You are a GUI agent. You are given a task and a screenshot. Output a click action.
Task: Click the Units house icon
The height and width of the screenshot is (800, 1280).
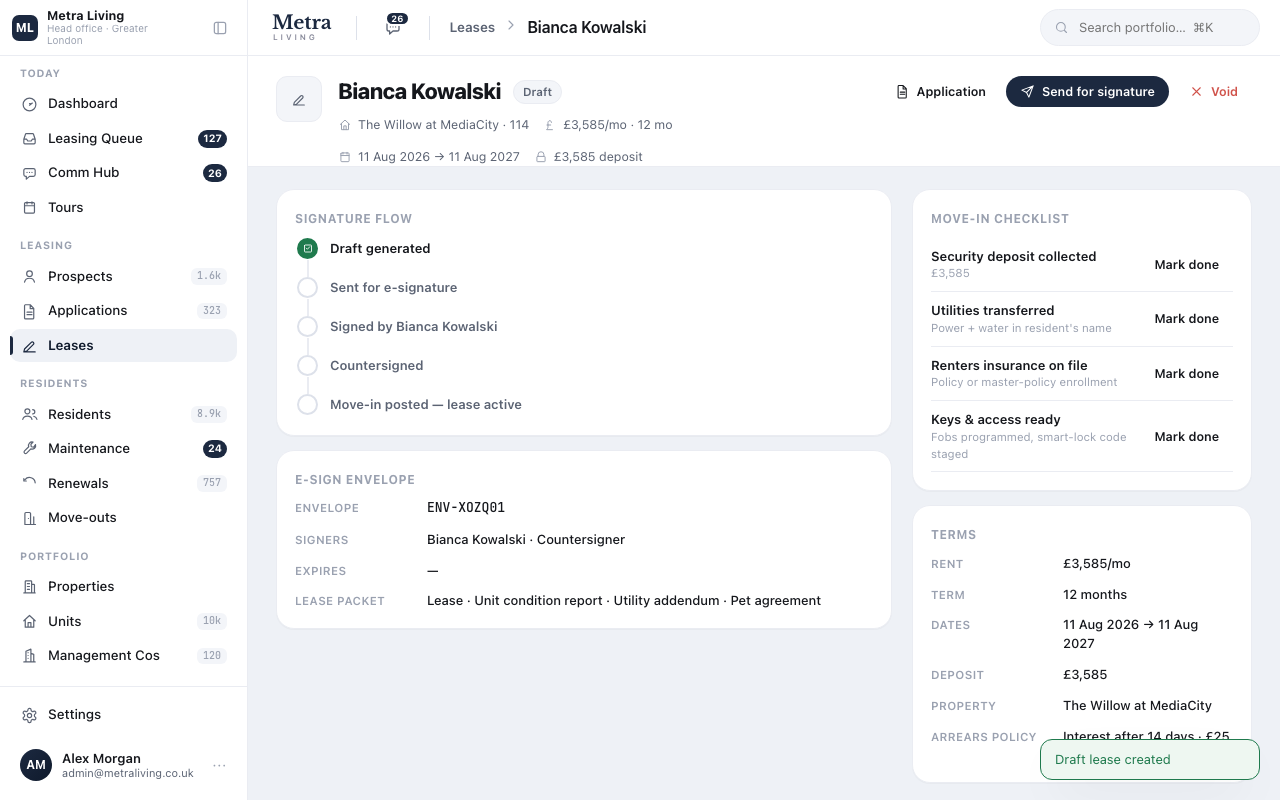click(x=29, y=622)
